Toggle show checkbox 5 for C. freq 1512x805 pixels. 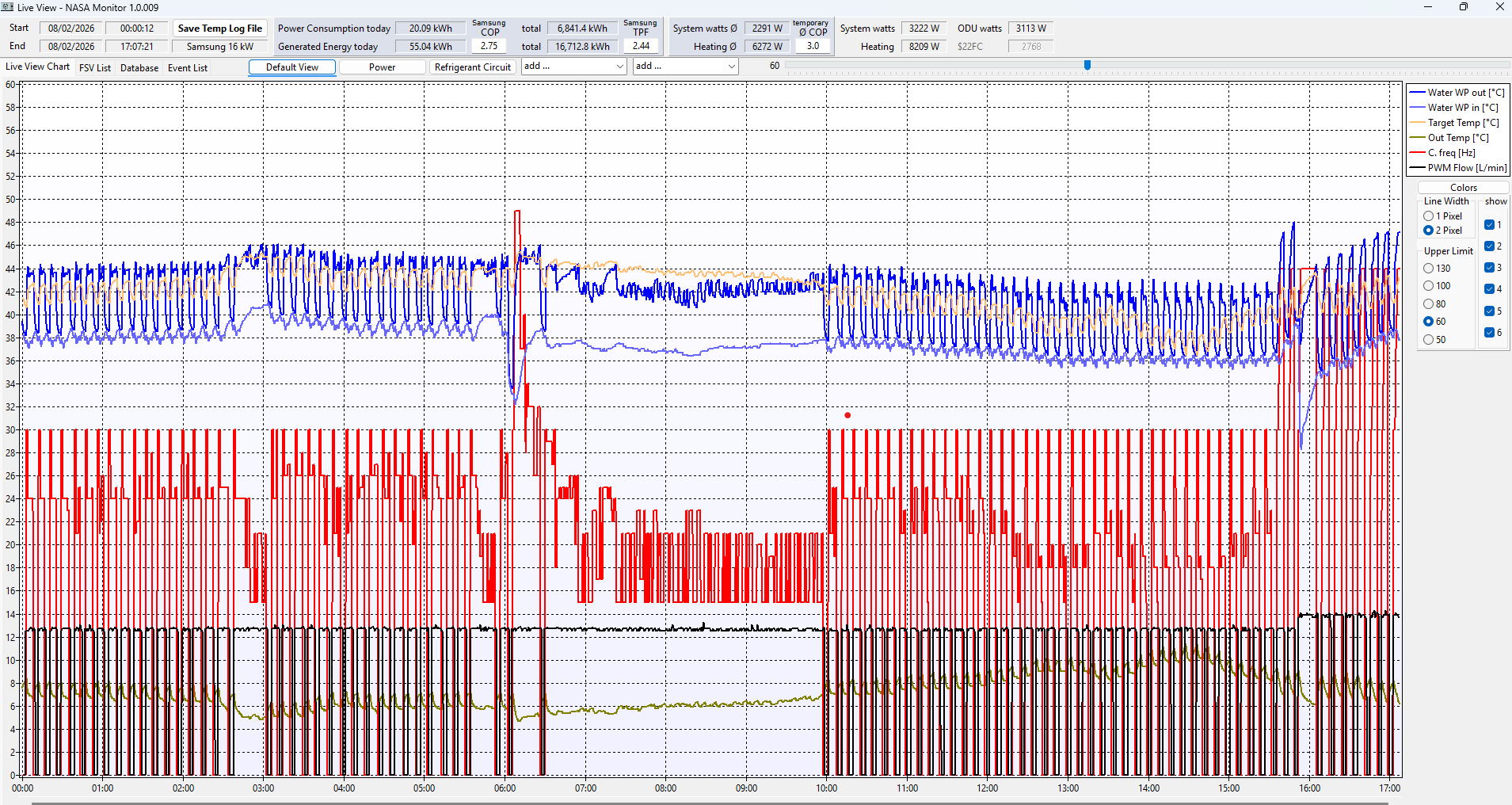coord(1489,311)
